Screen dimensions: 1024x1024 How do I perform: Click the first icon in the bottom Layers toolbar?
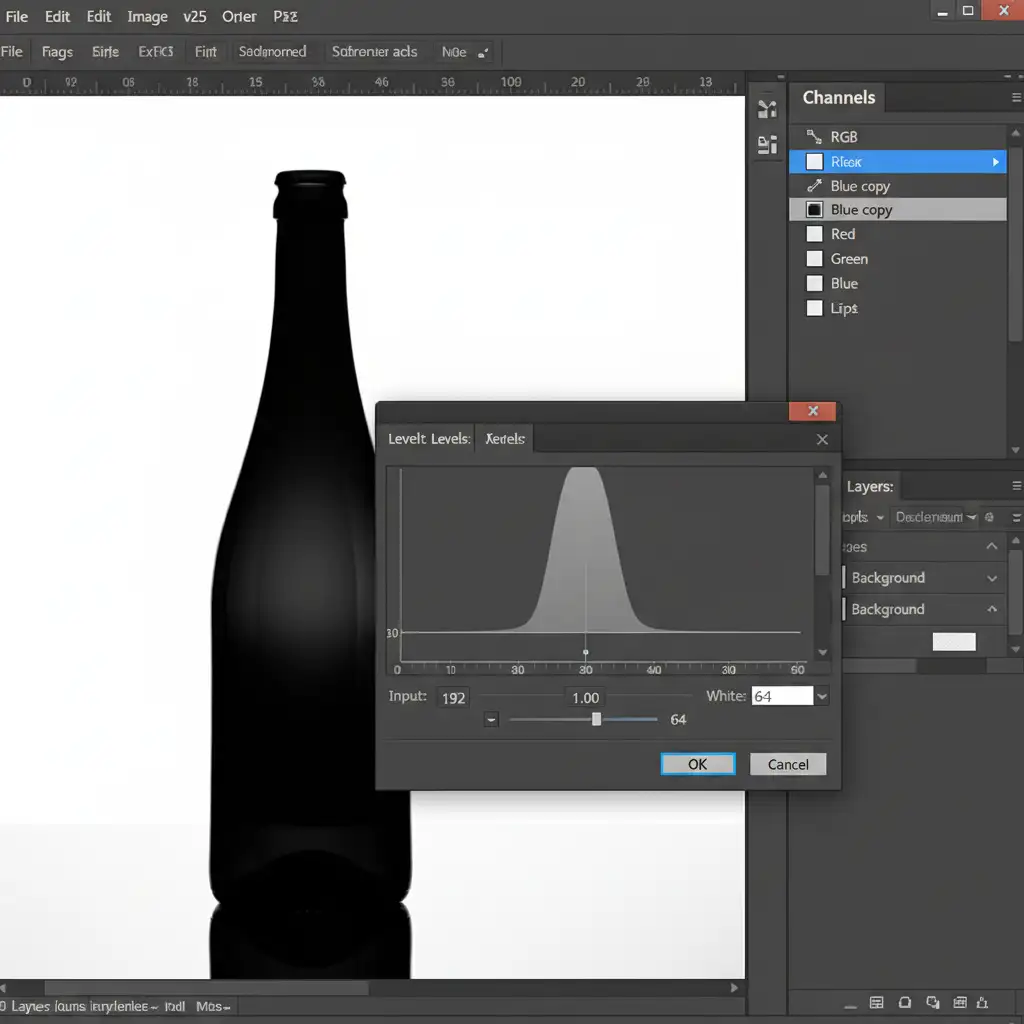coord(877,1002)
